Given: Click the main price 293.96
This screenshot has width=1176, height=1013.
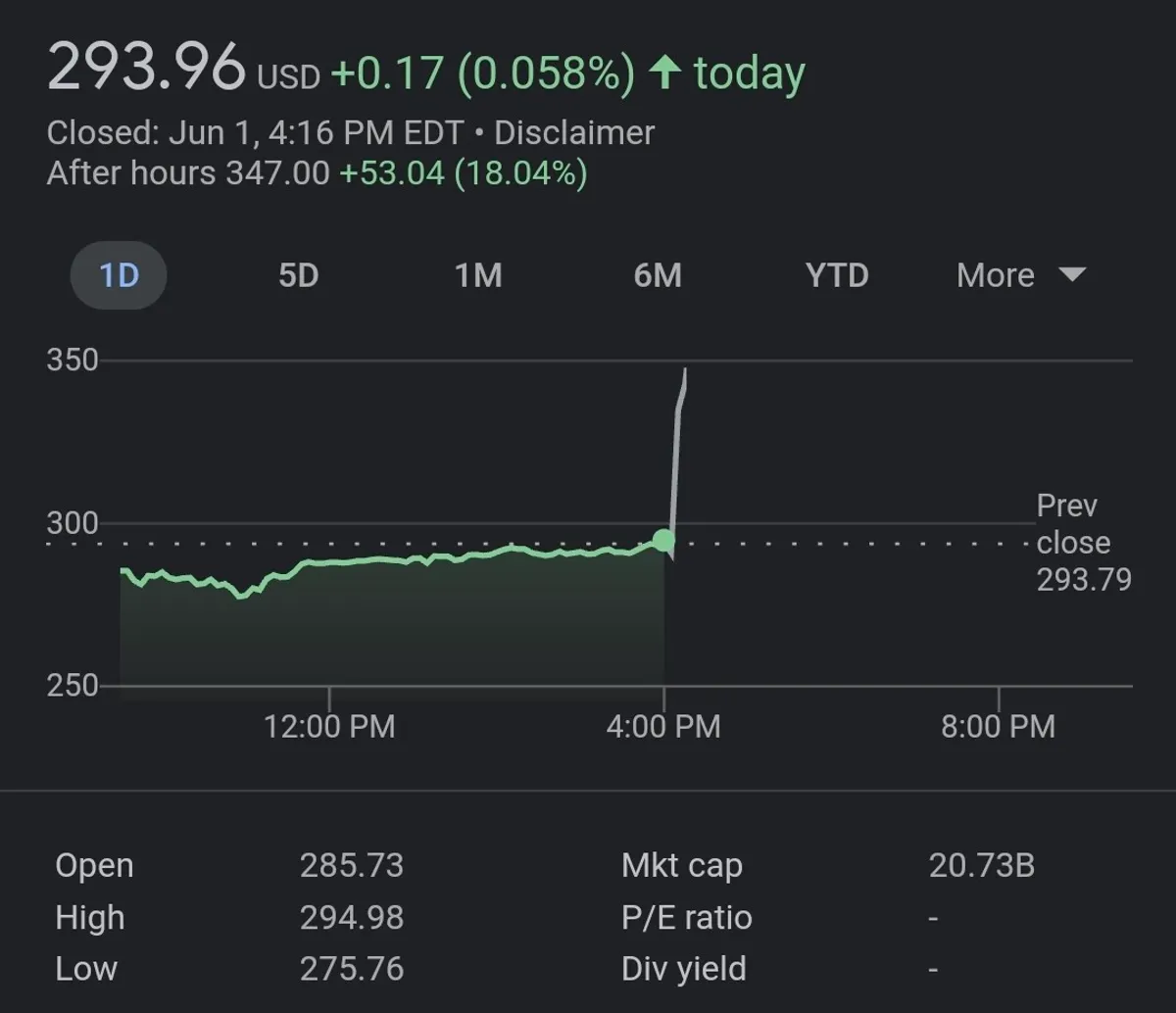Looking at the screenshot, I should [x=147, y=69].
